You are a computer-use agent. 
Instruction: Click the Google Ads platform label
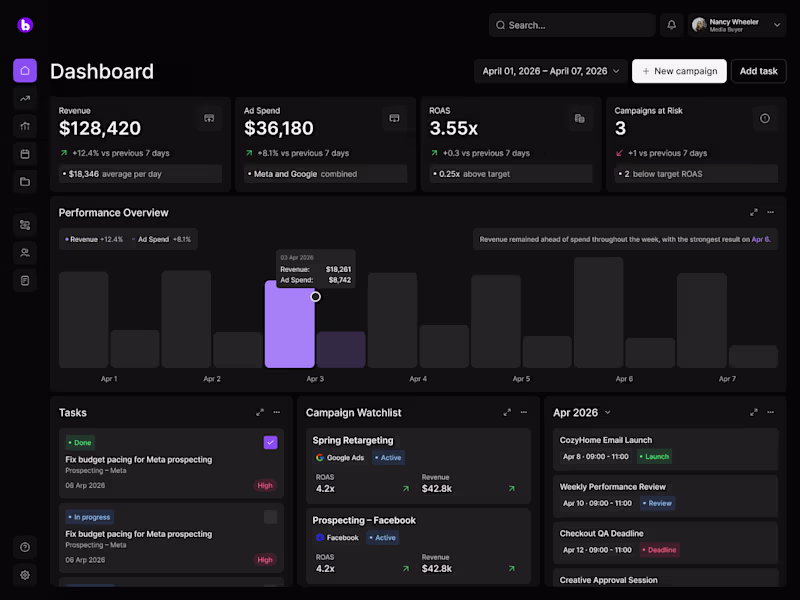340,458
